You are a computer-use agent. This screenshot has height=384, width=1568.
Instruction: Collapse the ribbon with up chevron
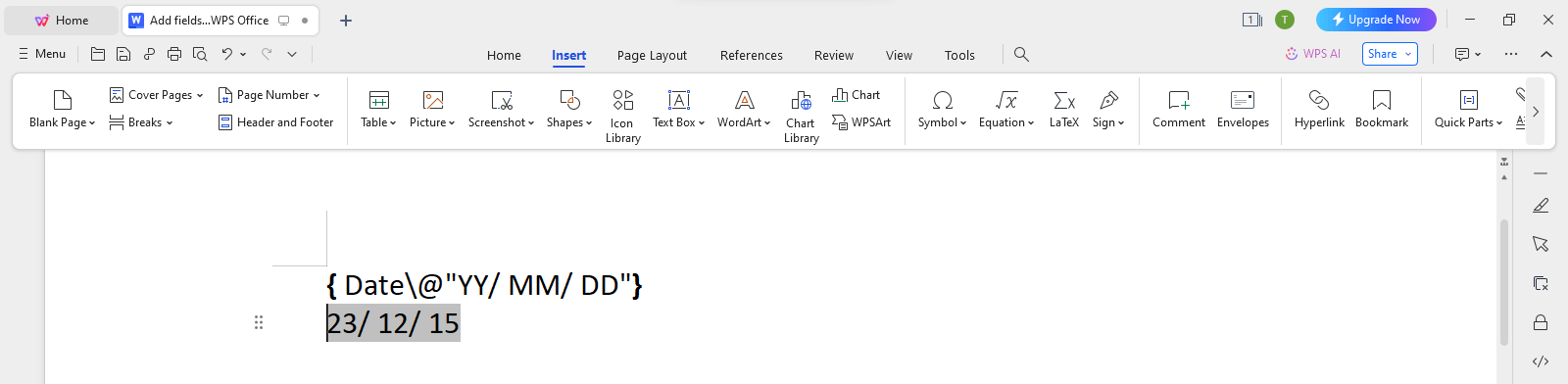[1546, 54]
